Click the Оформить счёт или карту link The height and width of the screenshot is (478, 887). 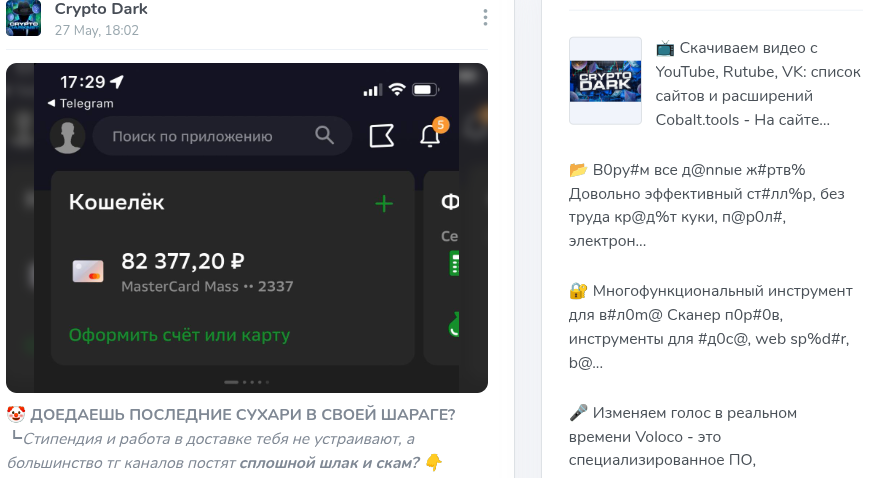pyautogui.click(x=179, y=335)
